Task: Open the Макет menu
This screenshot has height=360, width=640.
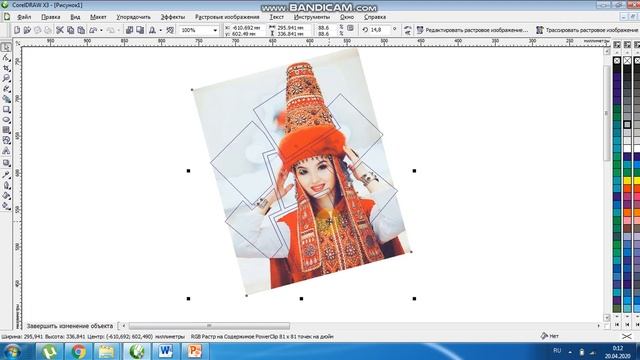Action: 98,17
